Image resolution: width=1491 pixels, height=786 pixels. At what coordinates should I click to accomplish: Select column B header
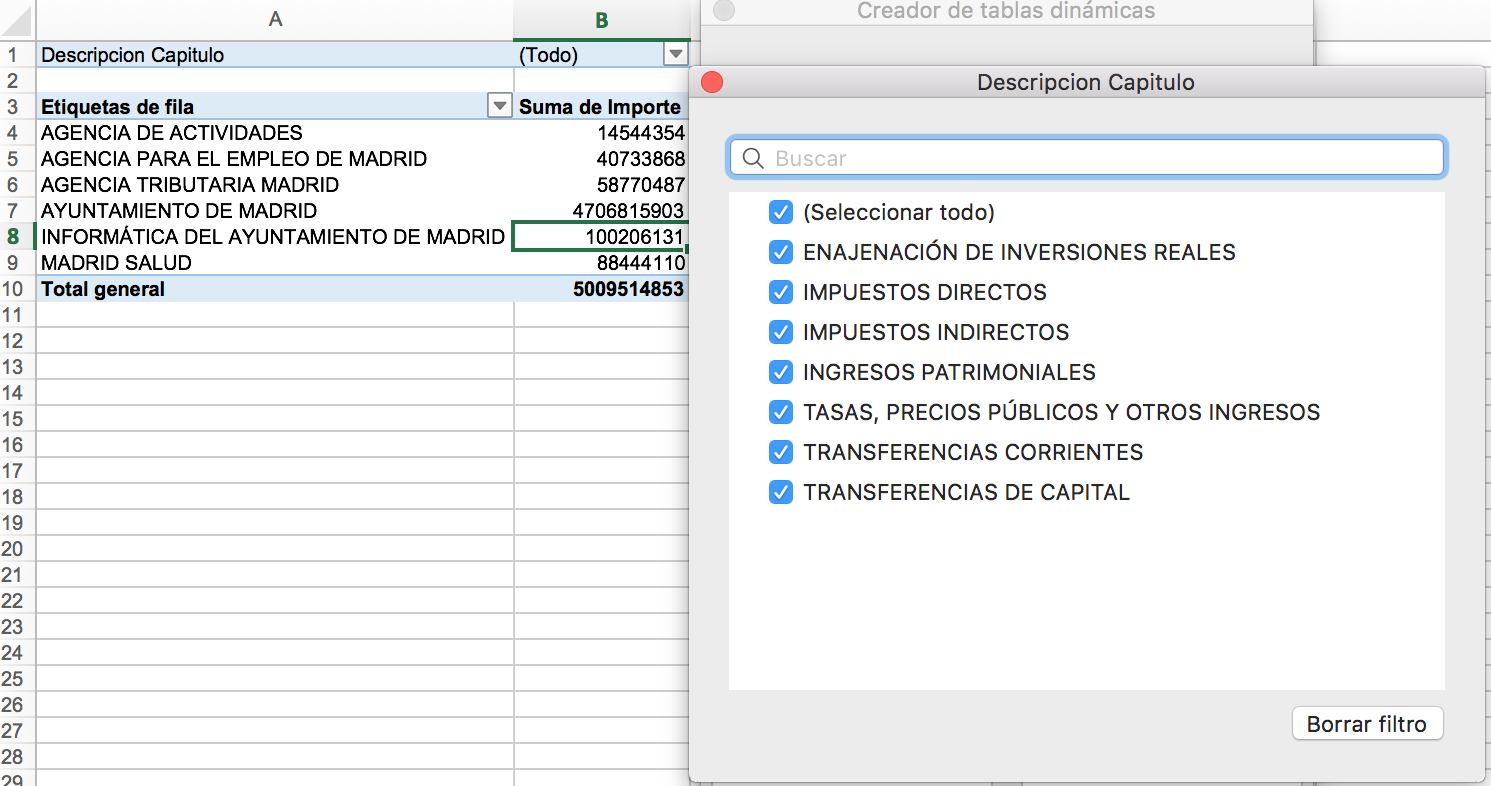click(x=601, y=19)
